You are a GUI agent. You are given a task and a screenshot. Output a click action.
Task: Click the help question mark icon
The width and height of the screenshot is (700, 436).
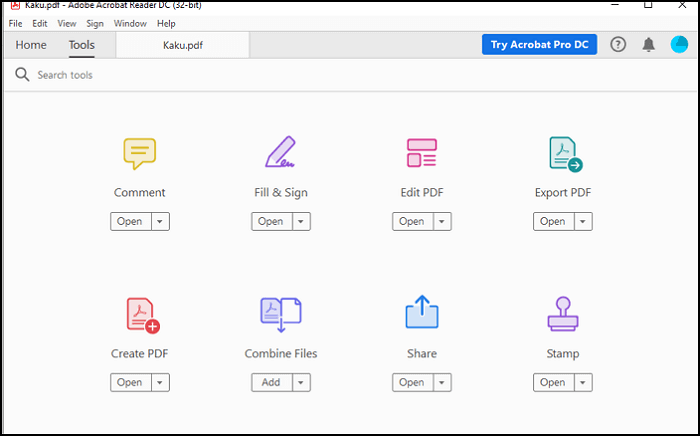click(618, 45)
